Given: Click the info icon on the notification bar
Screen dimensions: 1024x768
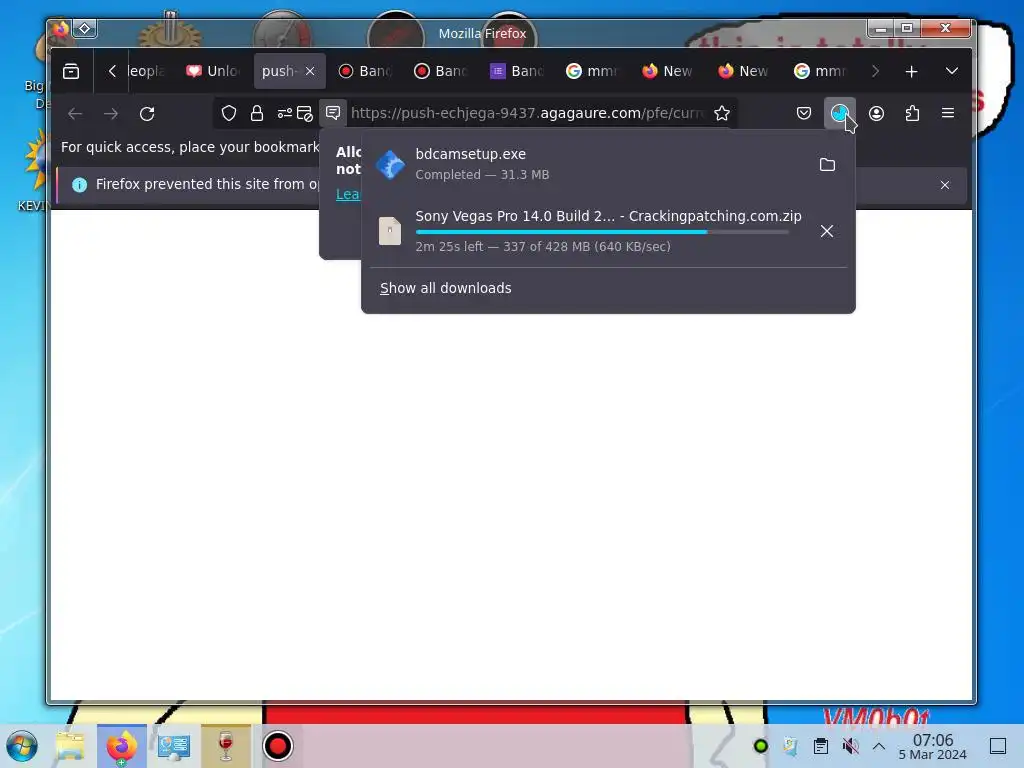Looking at the screenshot, I should 79,185.
